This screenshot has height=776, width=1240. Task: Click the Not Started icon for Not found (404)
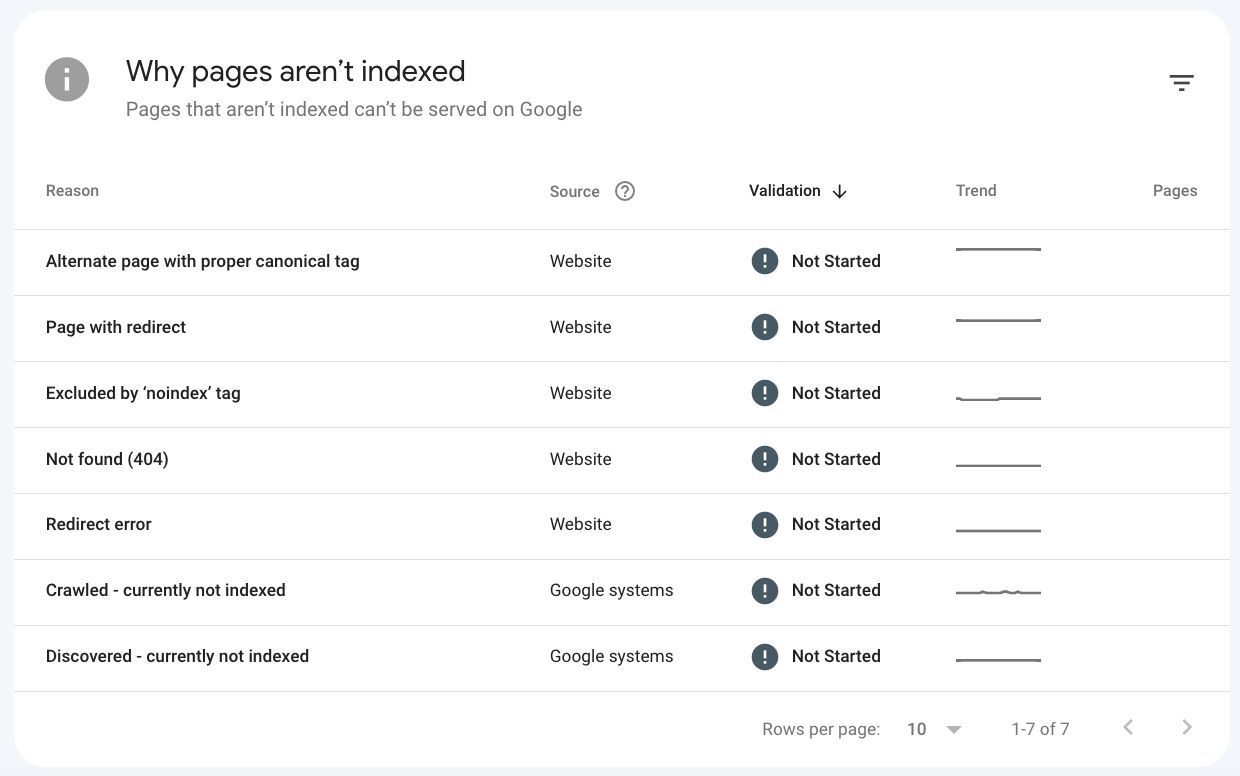point(765,459)
